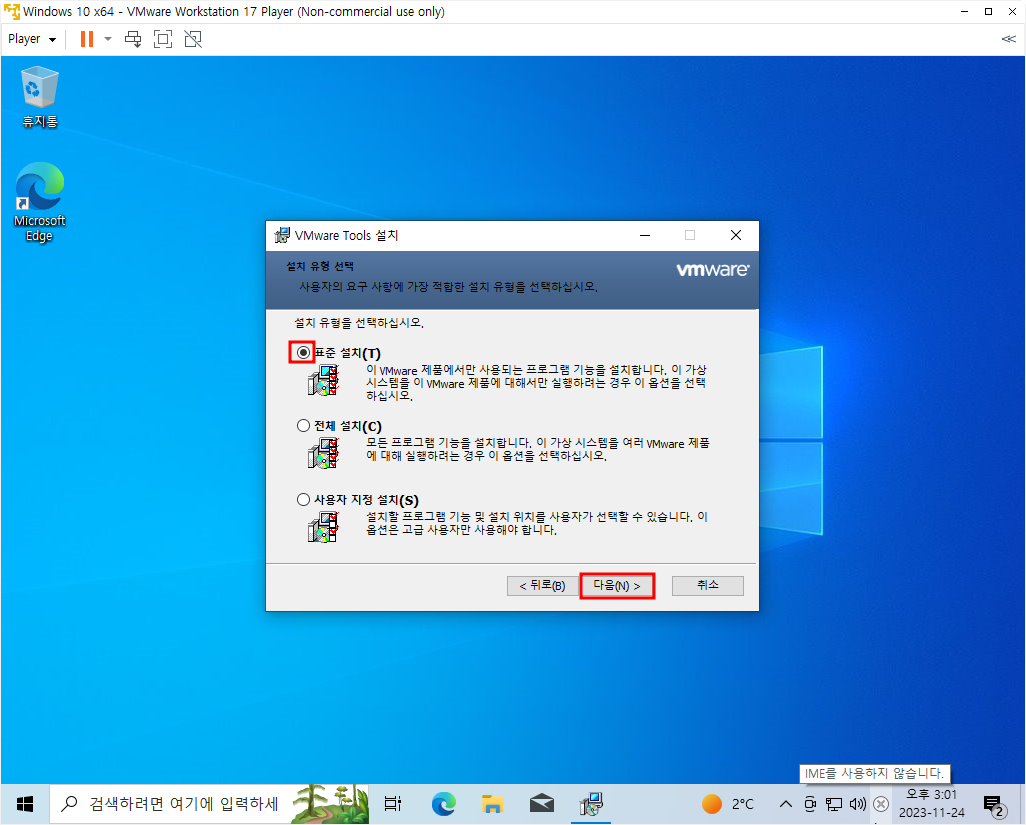1026x825 pixels.
Task: Open the notification center icon
Action: point(994,805)
